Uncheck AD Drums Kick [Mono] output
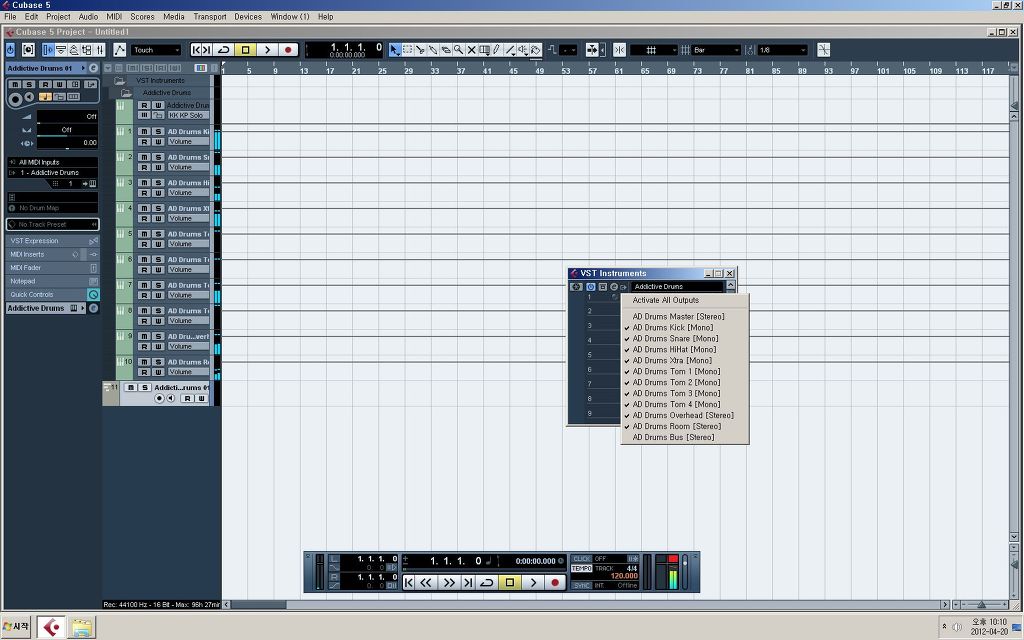 (673, 328)
